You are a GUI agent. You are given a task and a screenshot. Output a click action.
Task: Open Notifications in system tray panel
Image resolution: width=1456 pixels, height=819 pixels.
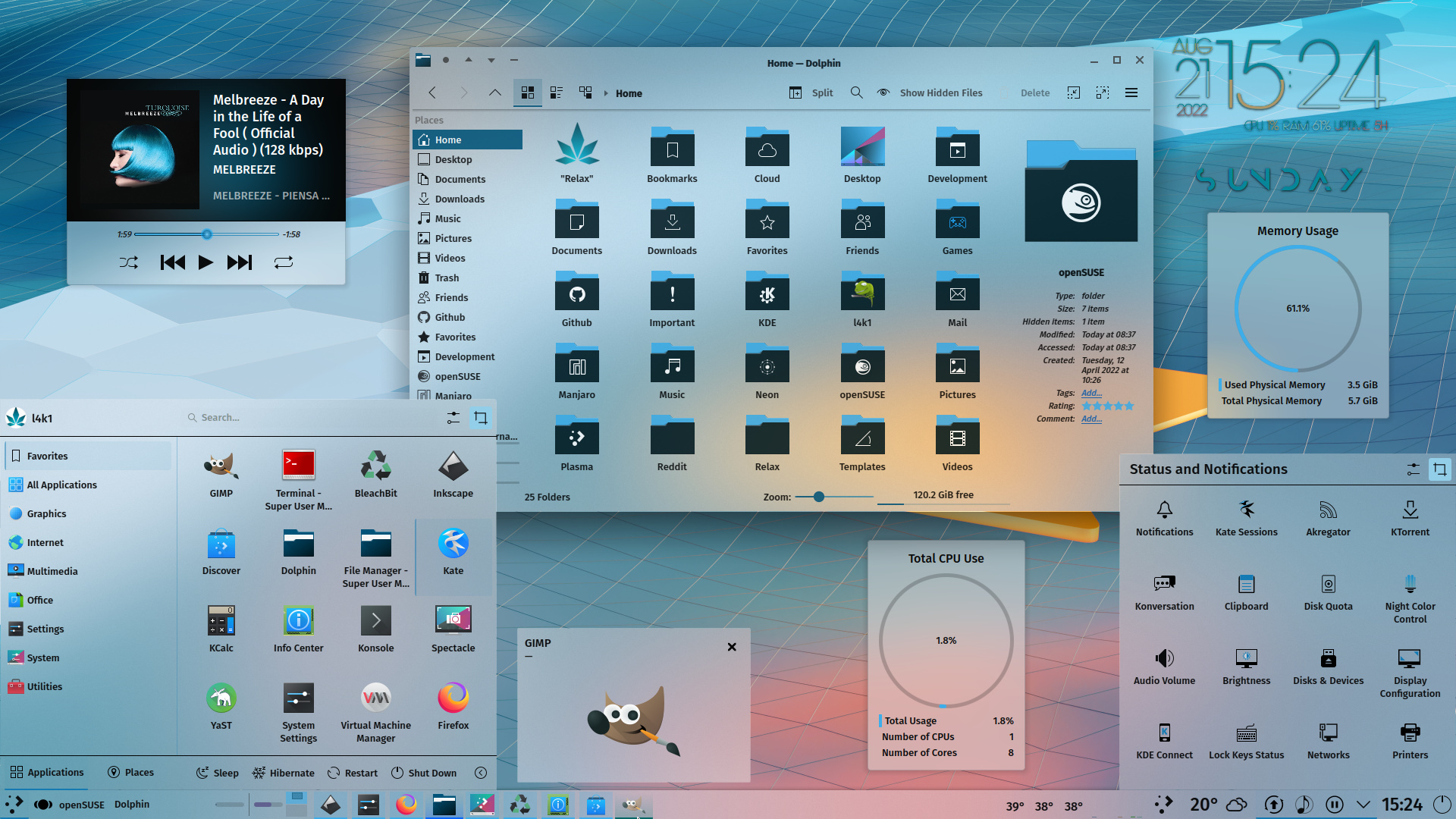[x=1165, y=518]
